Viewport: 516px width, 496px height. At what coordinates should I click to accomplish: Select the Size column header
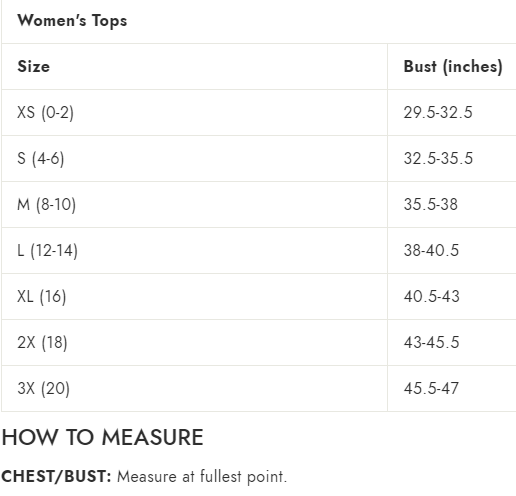pyautogui.click(x=33, y=66)
